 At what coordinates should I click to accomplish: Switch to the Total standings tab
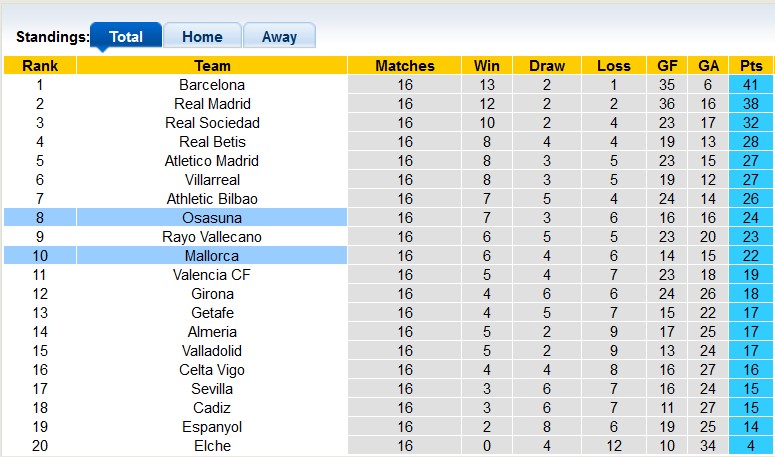[x=126, y=37]
